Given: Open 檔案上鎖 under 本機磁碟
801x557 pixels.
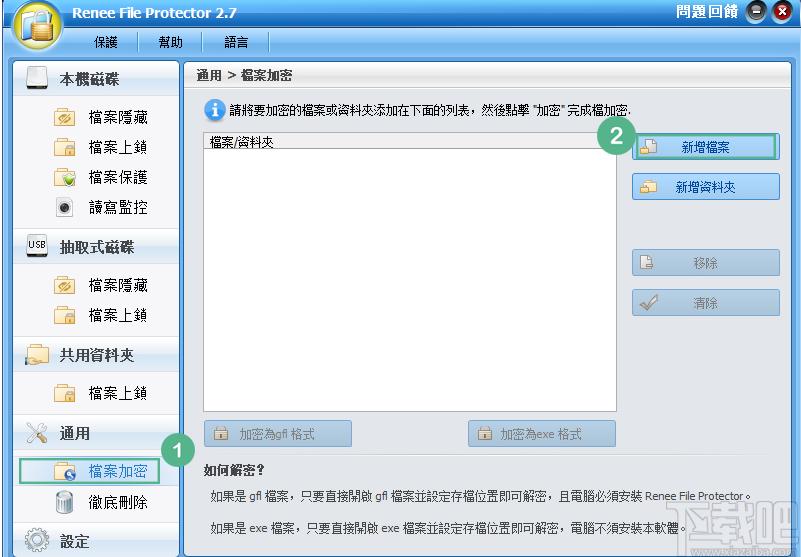Looking at the screenshot, I should pyautogui.click(x=118, y=148).
